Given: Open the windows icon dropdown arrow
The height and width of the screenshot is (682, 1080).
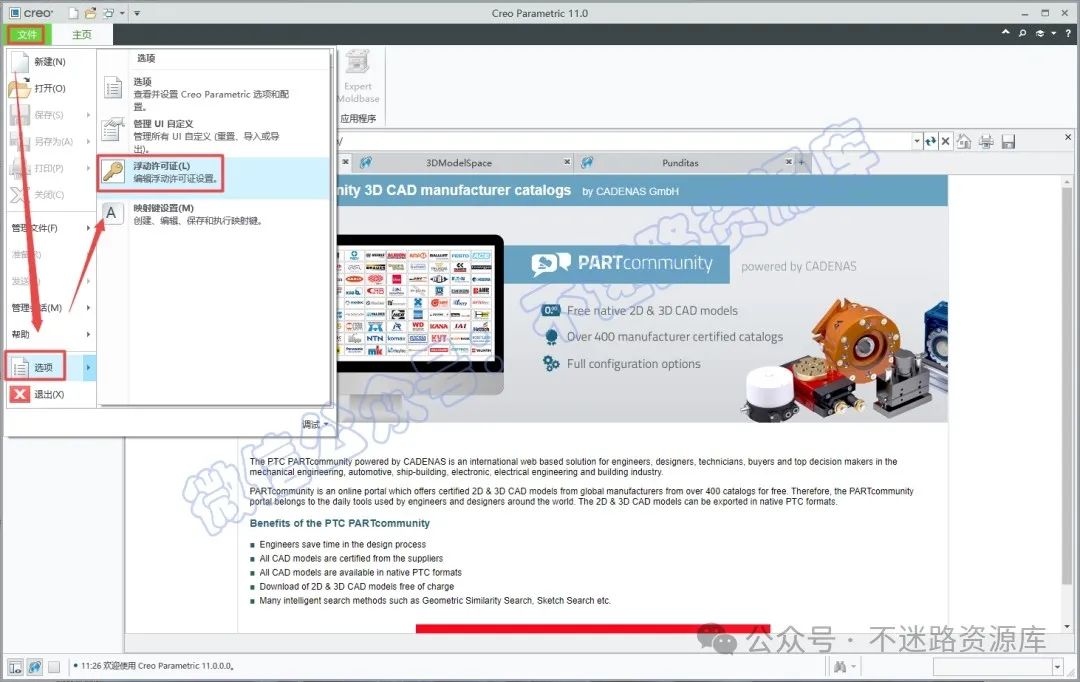Looking at the screenshot, I should (122, 13).
